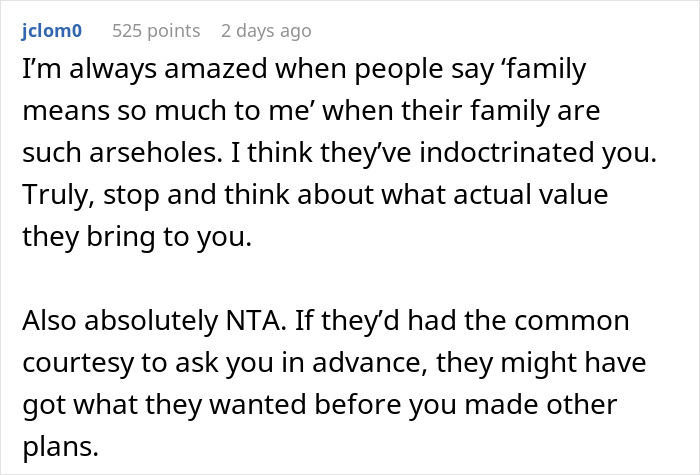Image resolution: width=700 pixels, height=475 pixels.
Task: Click the word 'courtesy' in the comment
Action: tap(78, 363)
